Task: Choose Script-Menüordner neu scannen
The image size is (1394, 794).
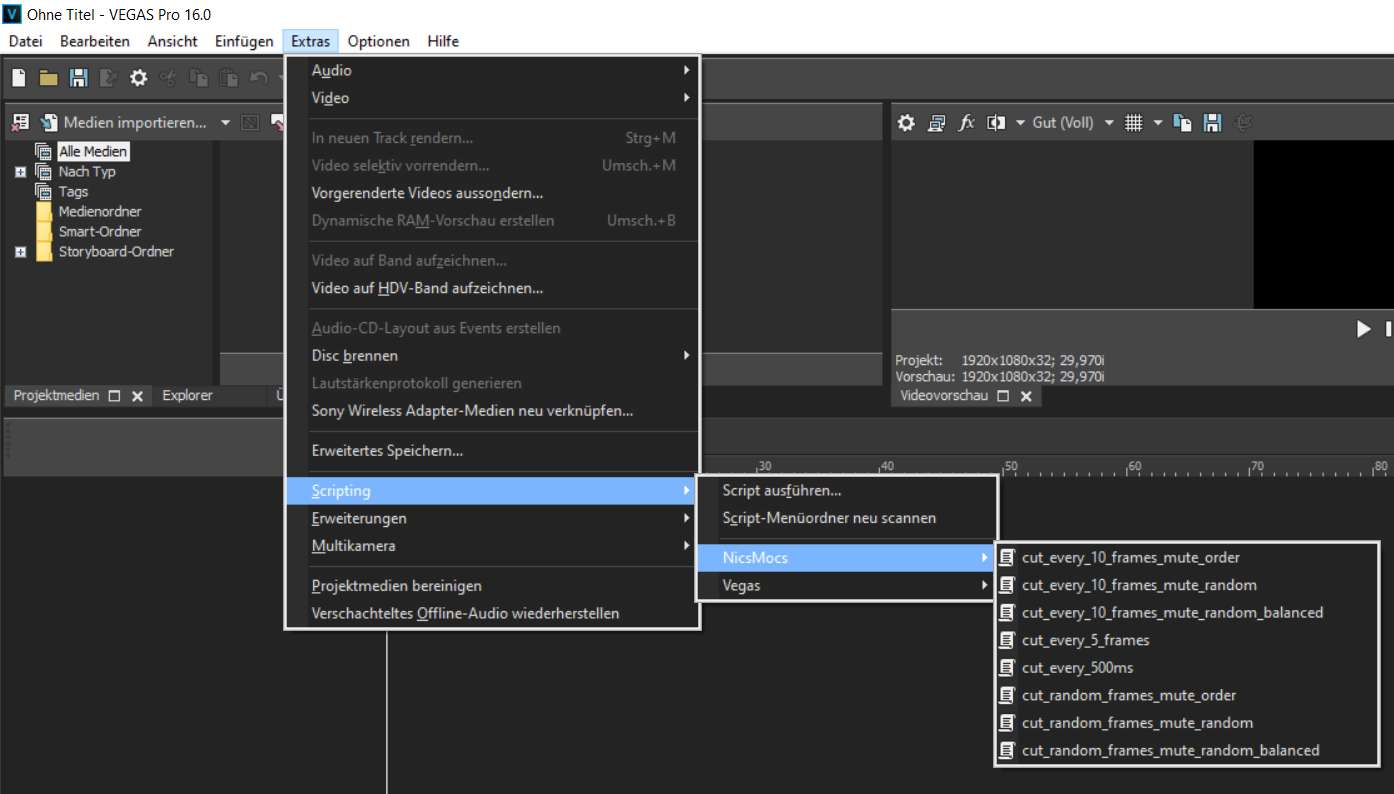Action: [x=846, y=518]
